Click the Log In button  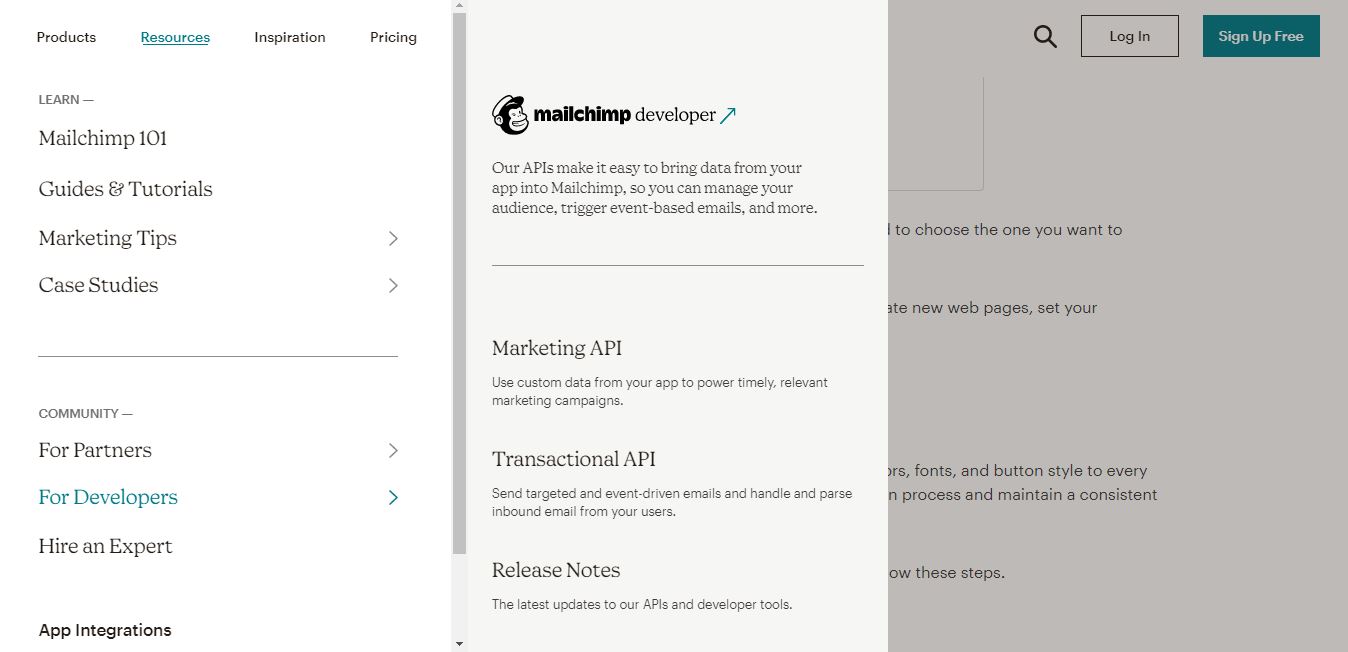[1130, 36]
